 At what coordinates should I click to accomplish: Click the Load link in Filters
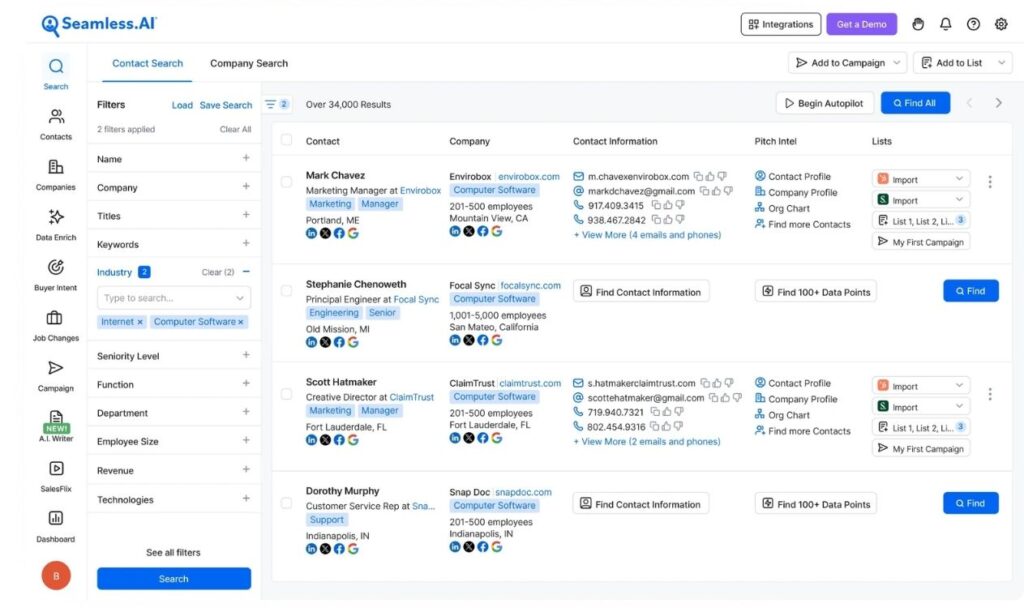click(x=182, y=105)
